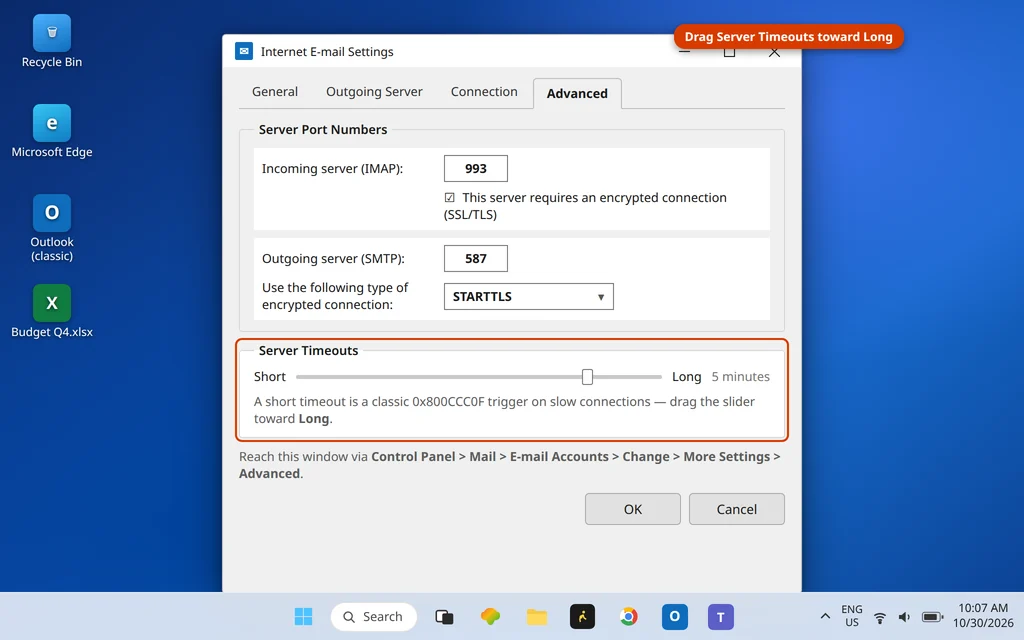Open the Outlook (classic) desktop shortcut
Screen dimensions: 1024x640
[52, 228]
